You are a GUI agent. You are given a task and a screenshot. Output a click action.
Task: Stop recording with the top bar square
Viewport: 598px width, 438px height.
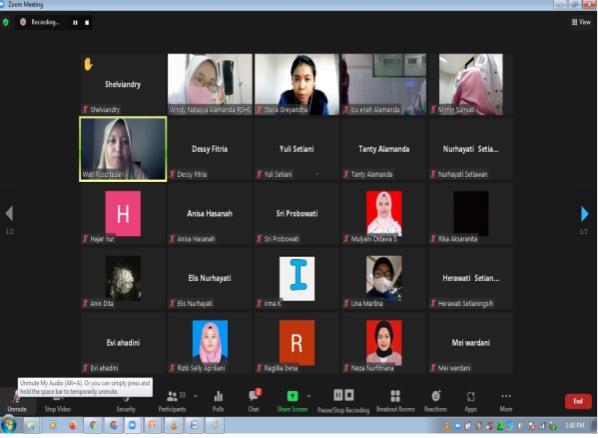tap(87, 23)
